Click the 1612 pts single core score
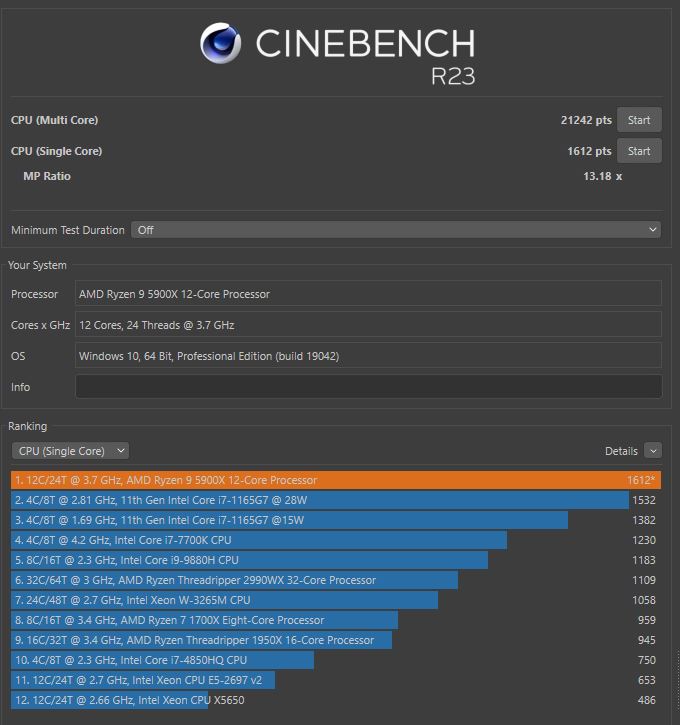 [x=589, y=151]
